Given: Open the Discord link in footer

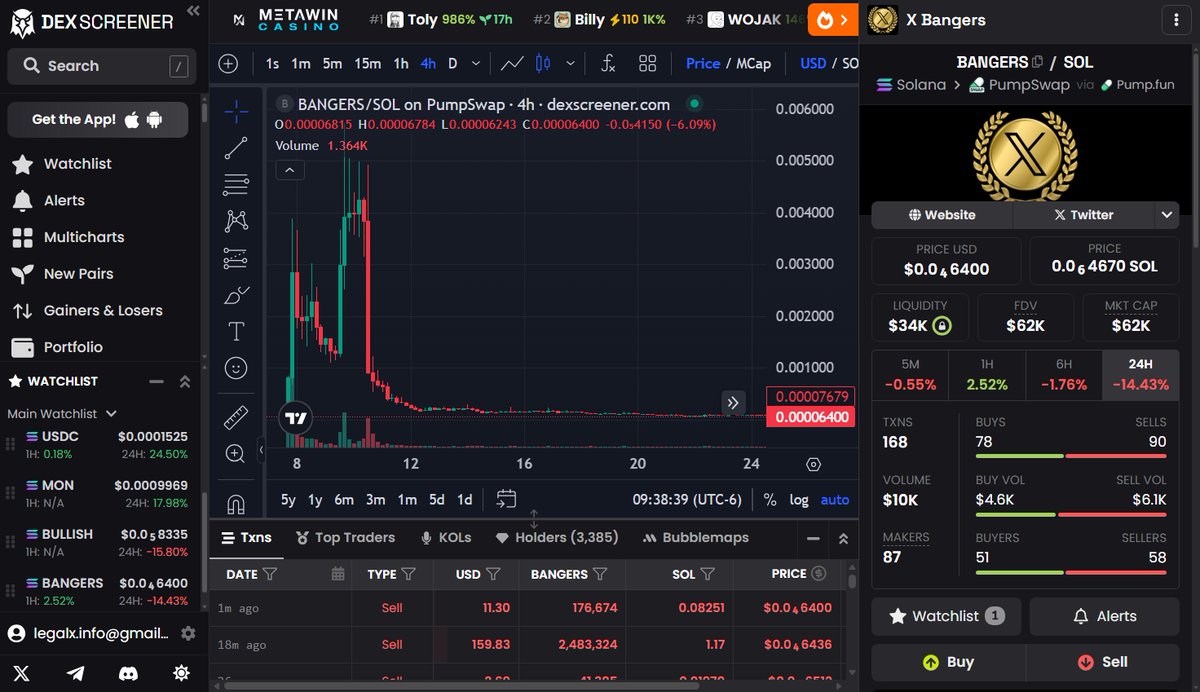Looking at the screenshot, I should (128, 673).
